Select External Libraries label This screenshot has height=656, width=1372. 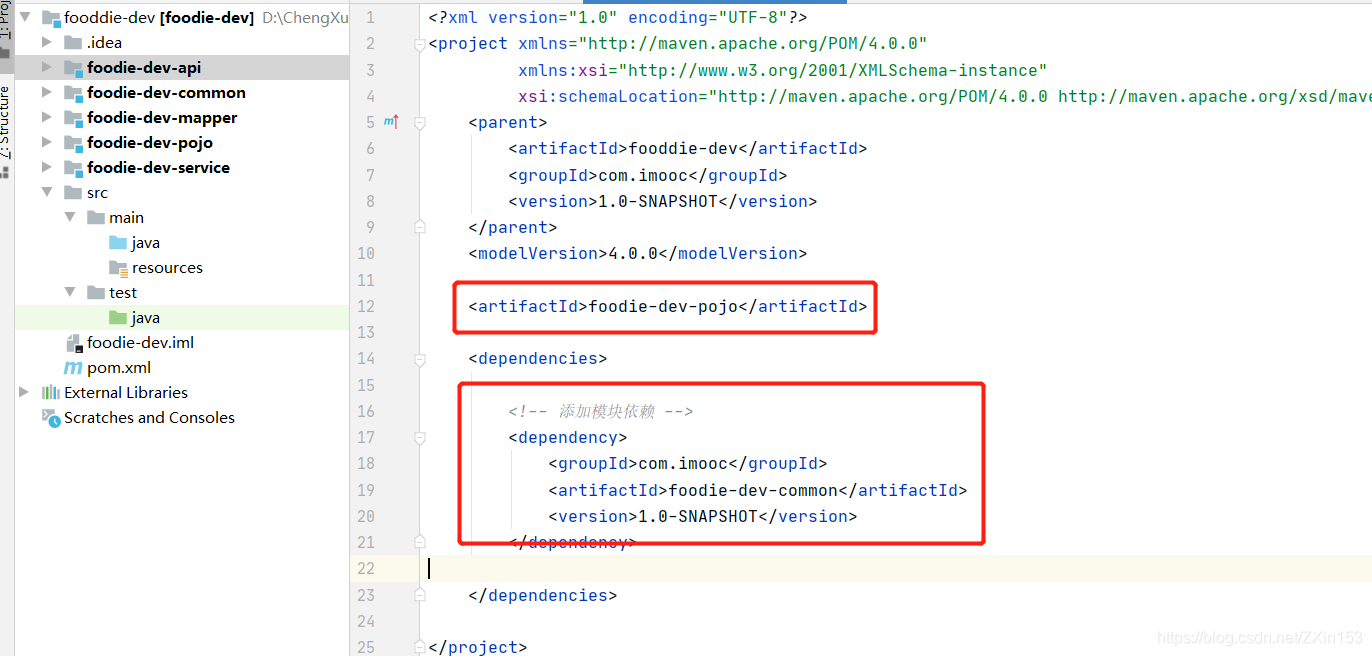[126, 392]
